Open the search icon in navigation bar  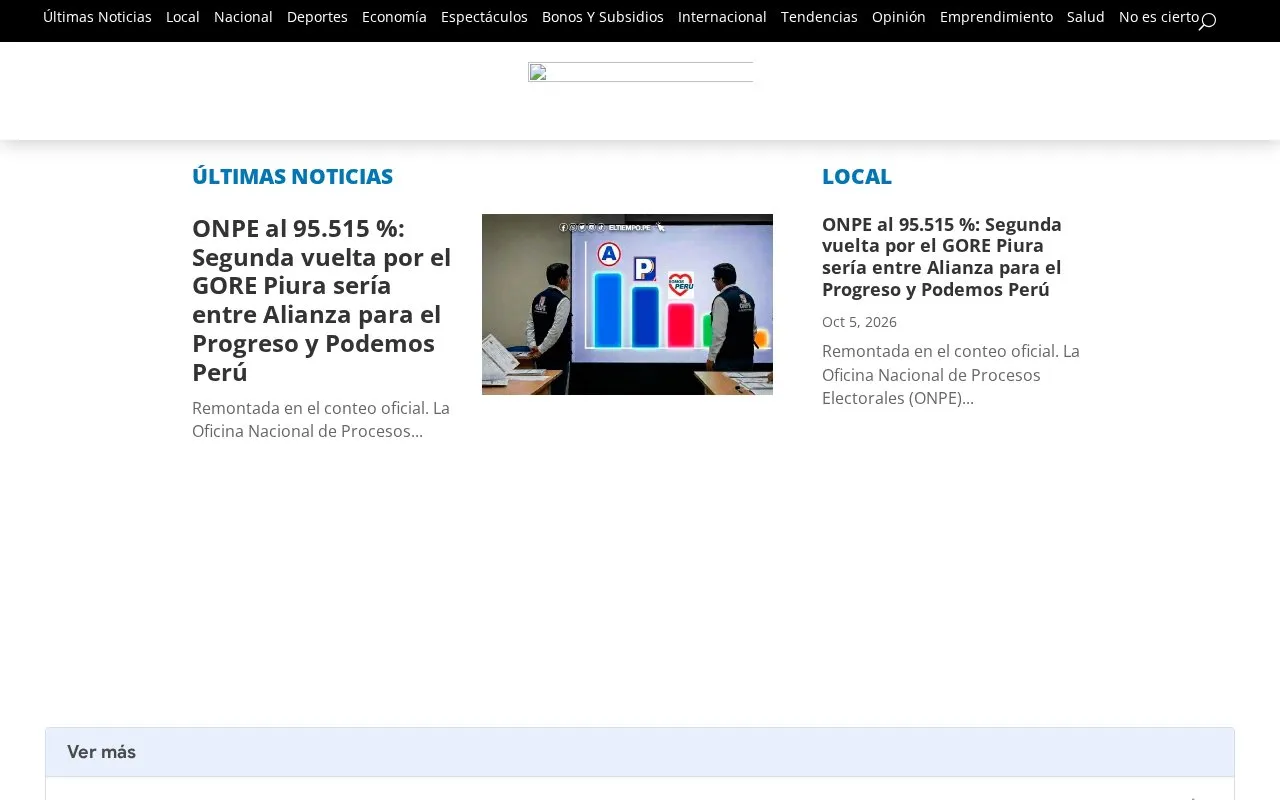1207,21
